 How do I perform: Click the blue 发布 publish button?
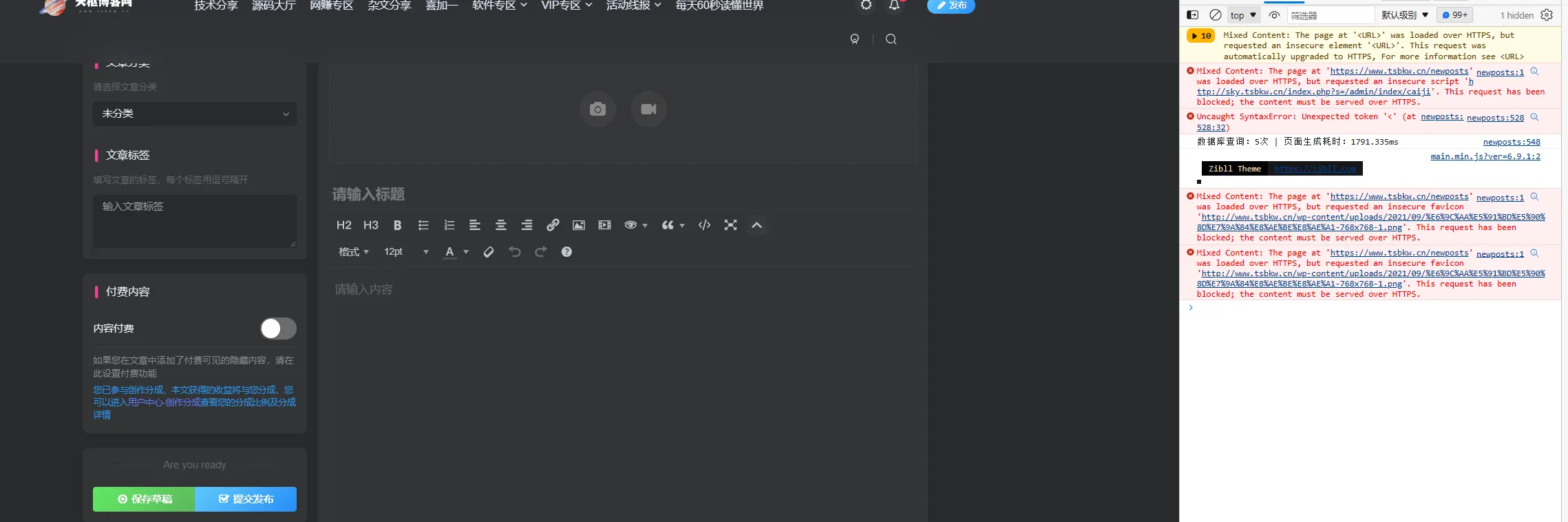pos(951,6)
